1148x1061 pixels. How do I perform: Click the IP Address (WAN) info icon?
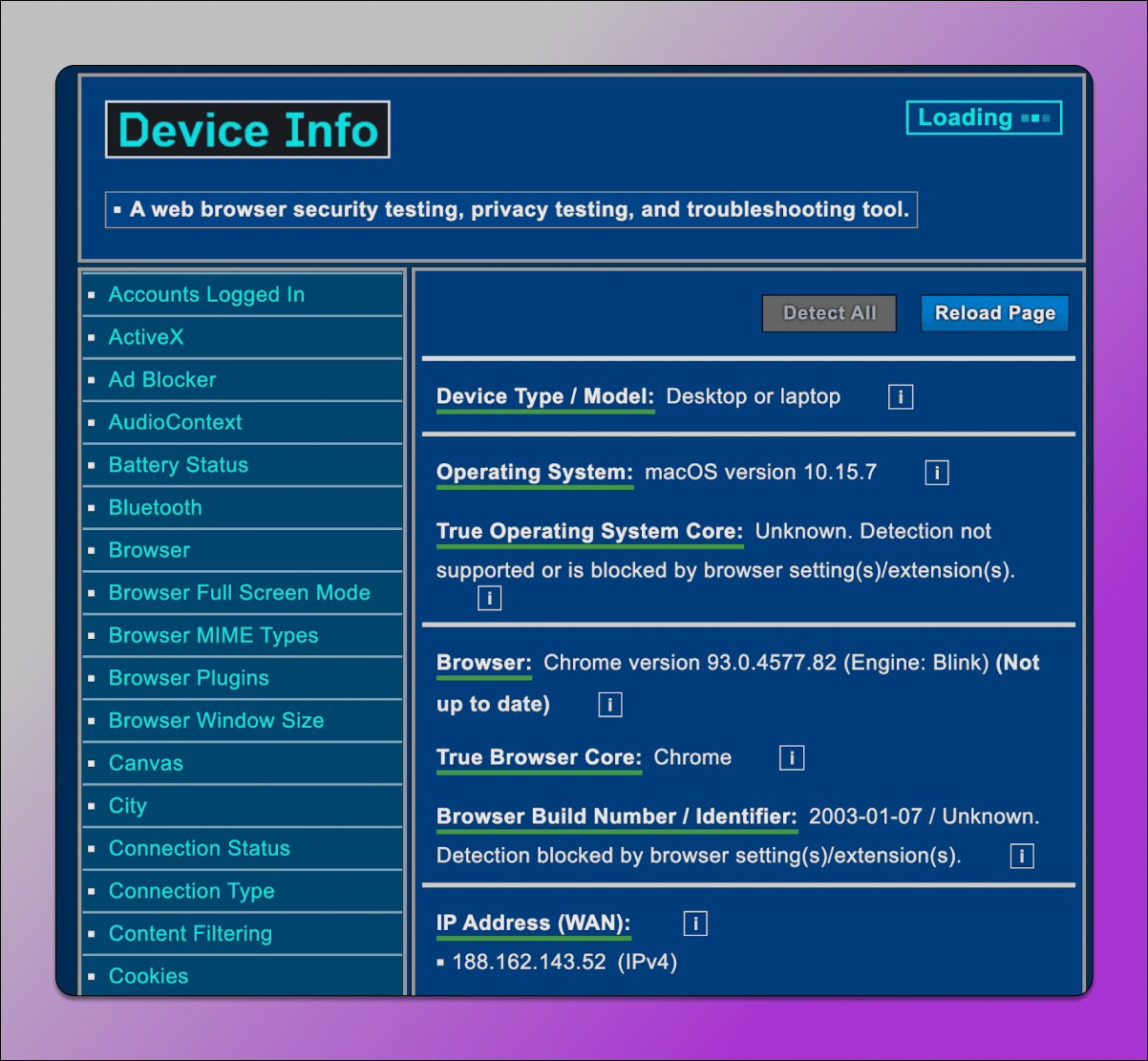[694, 923]
